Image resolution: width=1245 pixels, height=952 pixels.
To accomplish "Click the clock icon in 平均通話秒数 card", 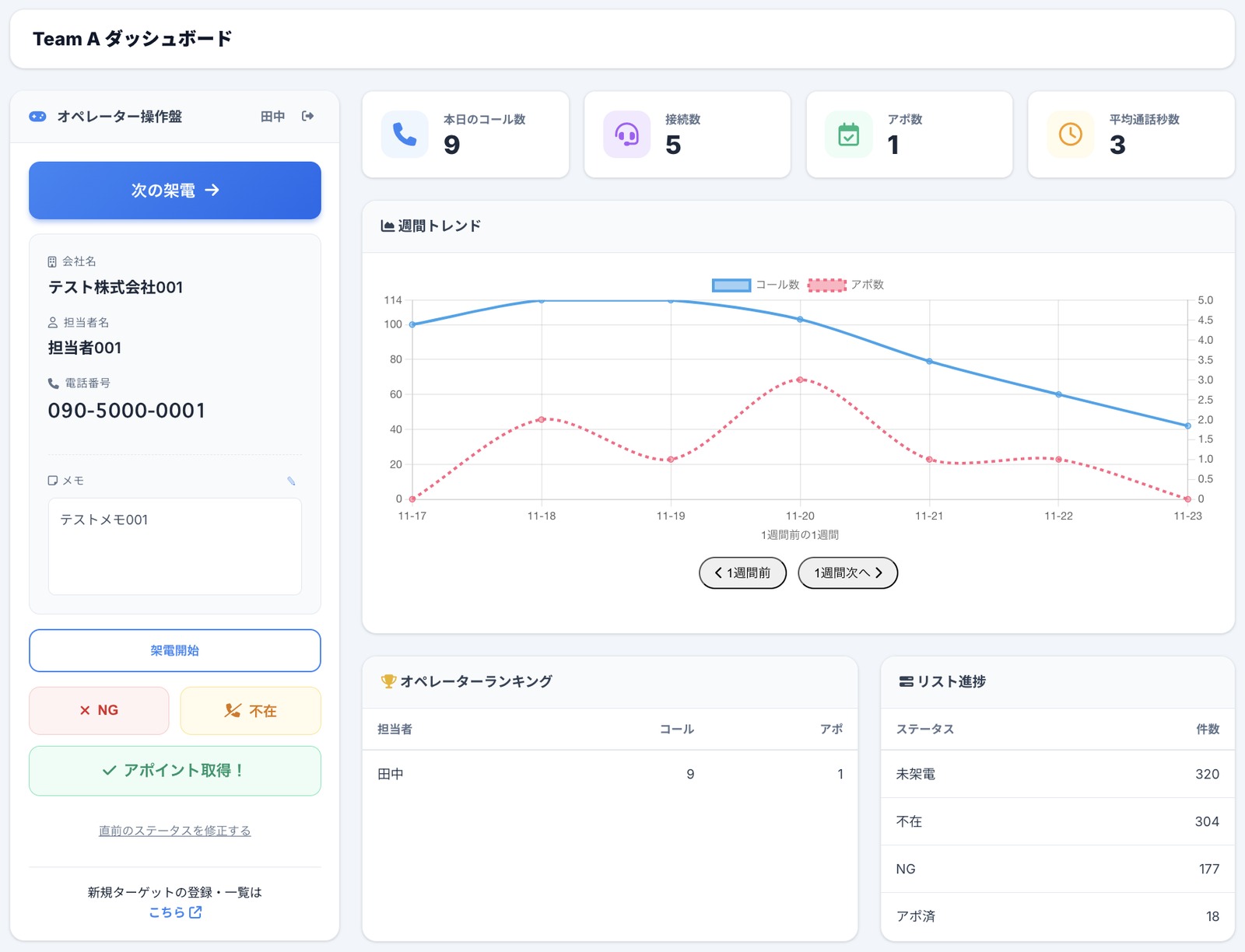I will coord(1070,135).
